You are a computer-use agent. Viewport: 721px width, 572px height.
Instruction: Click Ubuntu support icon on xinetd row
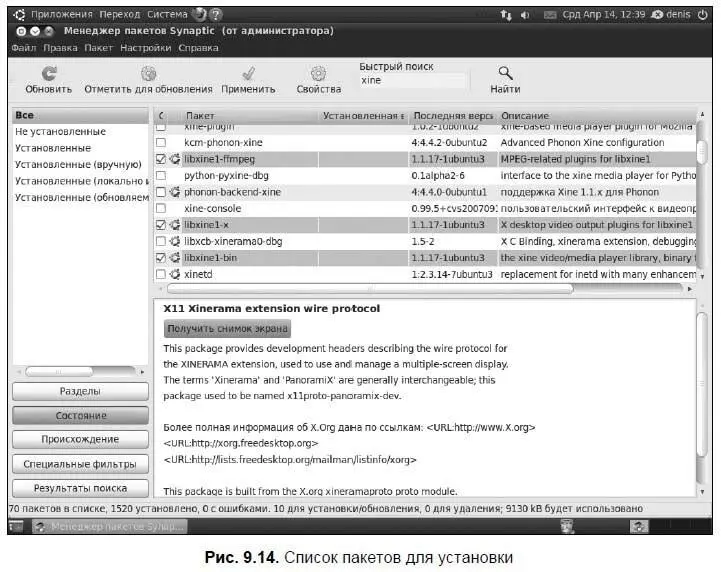pos(175,275)
